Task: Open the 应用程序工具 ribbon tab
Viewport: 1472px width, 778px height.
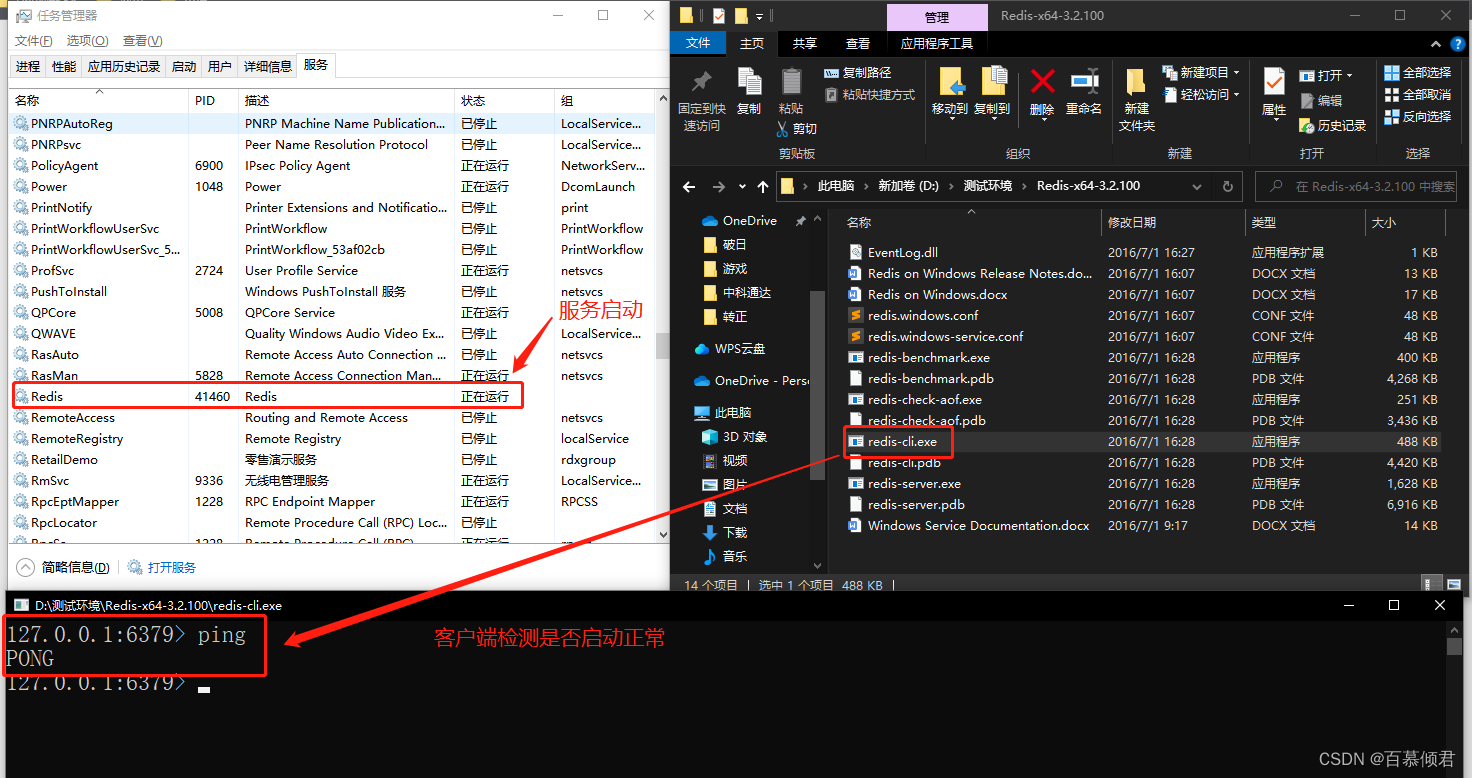Action: (937, 44)
